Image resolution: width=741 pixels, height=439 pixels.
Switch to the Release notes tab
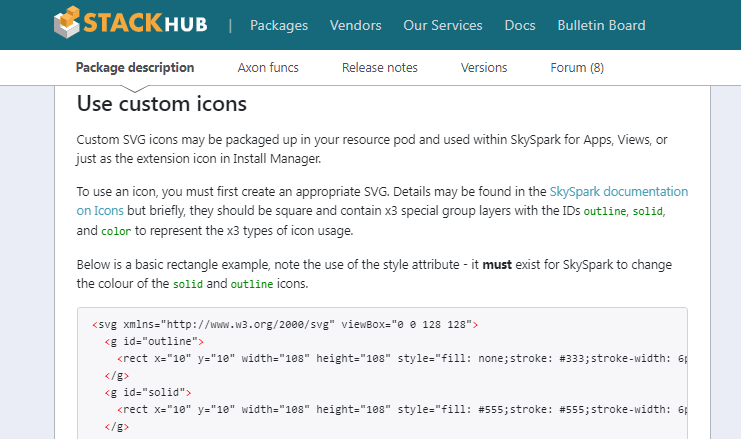tap(379, 68)
